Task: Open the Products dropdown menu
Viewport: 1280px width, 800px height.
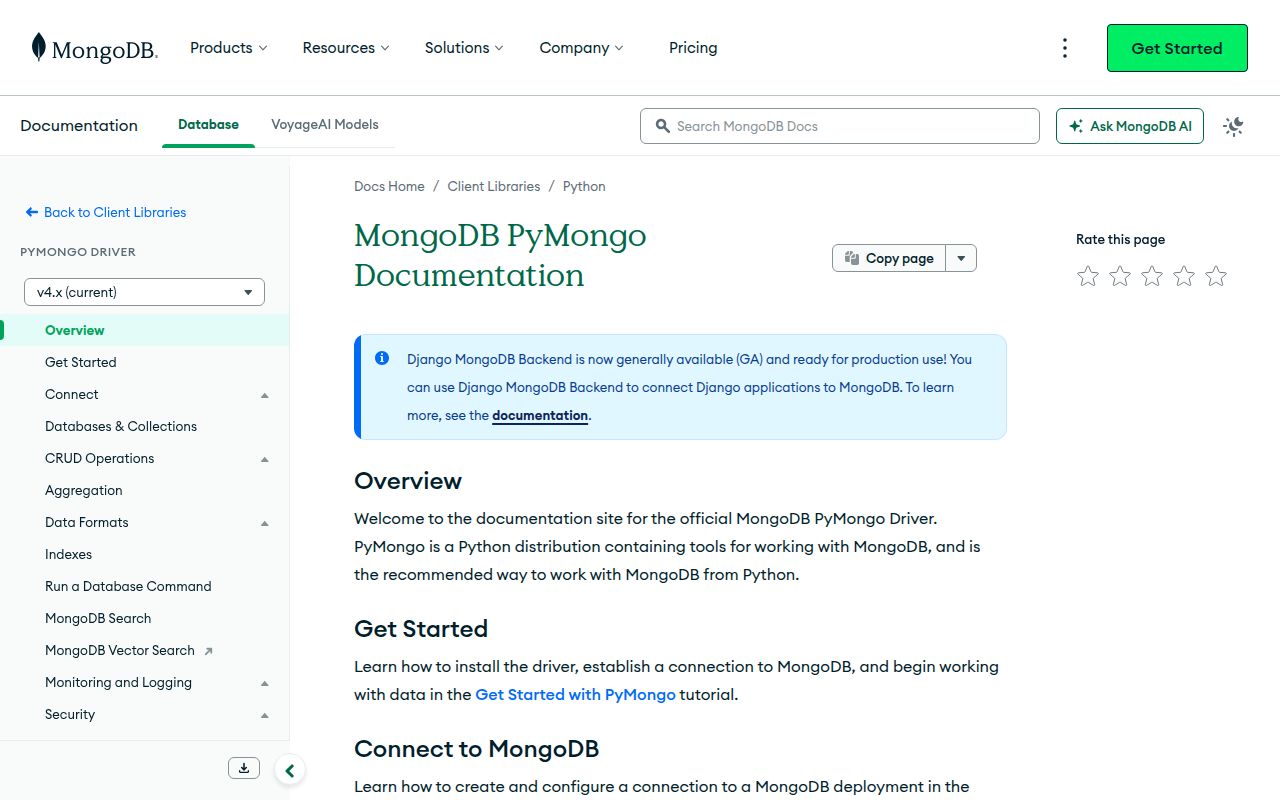Action: [229, 48]
